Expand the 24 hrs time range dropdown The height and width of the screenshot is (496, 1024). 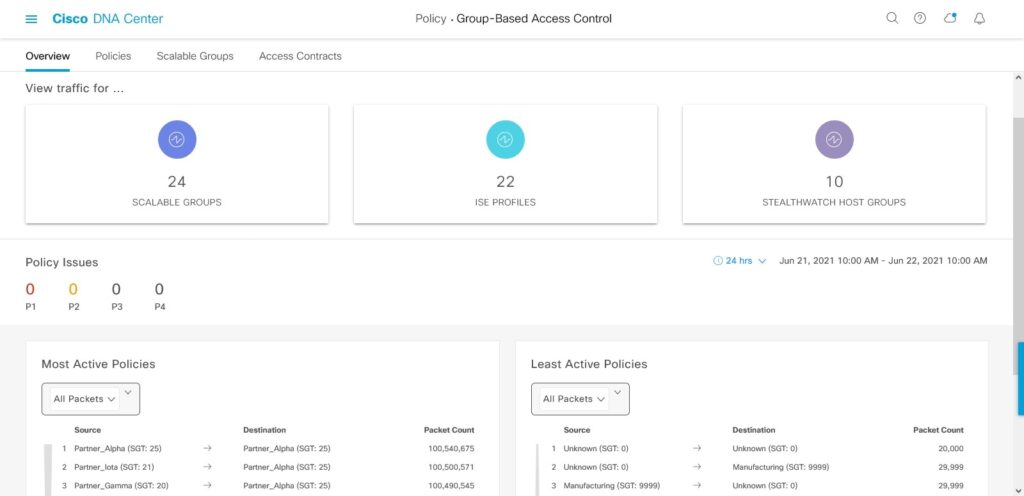740,261
